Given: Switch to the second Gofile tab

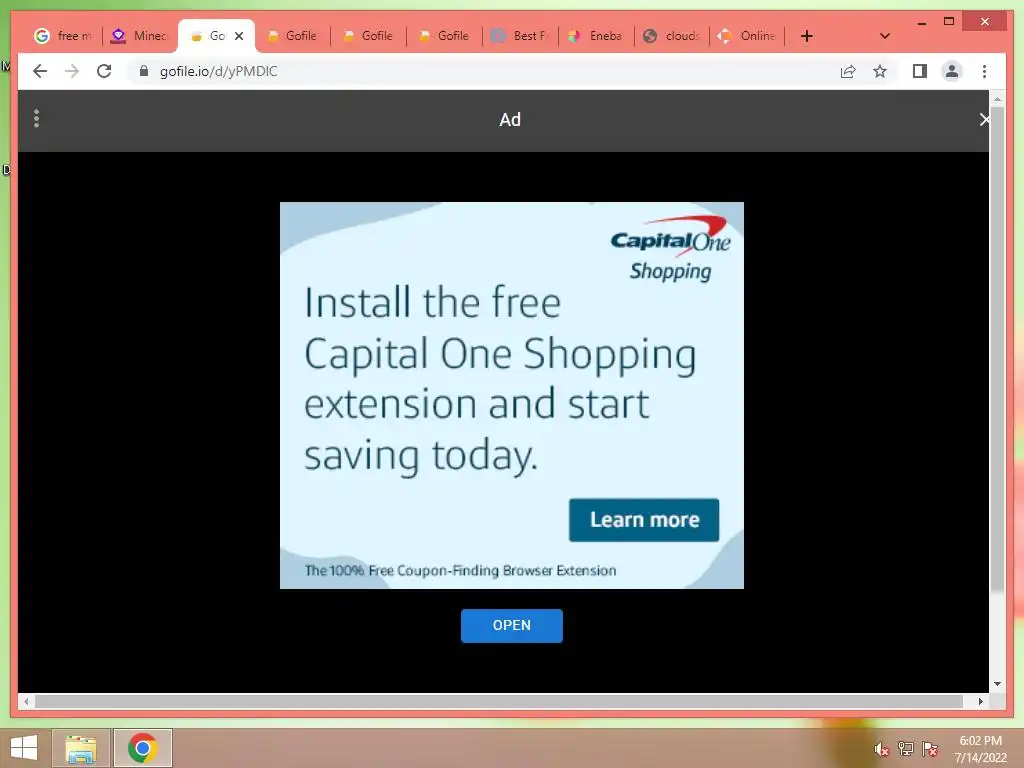Looking at the screenshot, I should (293, 36).
